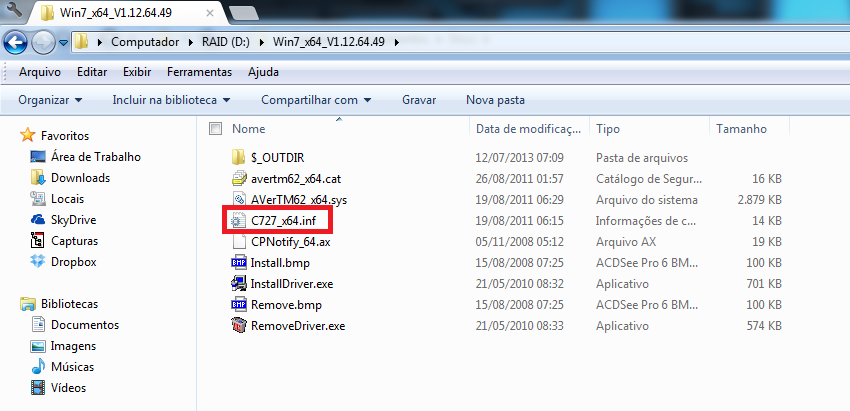Click the greyed Forward arrow button

(x=43, y=42)
